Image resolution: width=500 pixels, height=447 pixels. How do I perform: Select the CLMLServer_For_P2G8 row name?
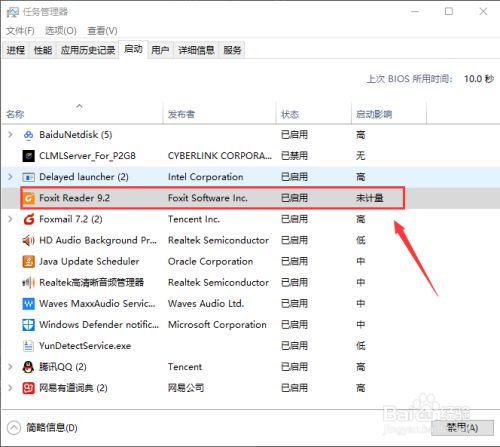pyautogui.click(x=87, y=156)
